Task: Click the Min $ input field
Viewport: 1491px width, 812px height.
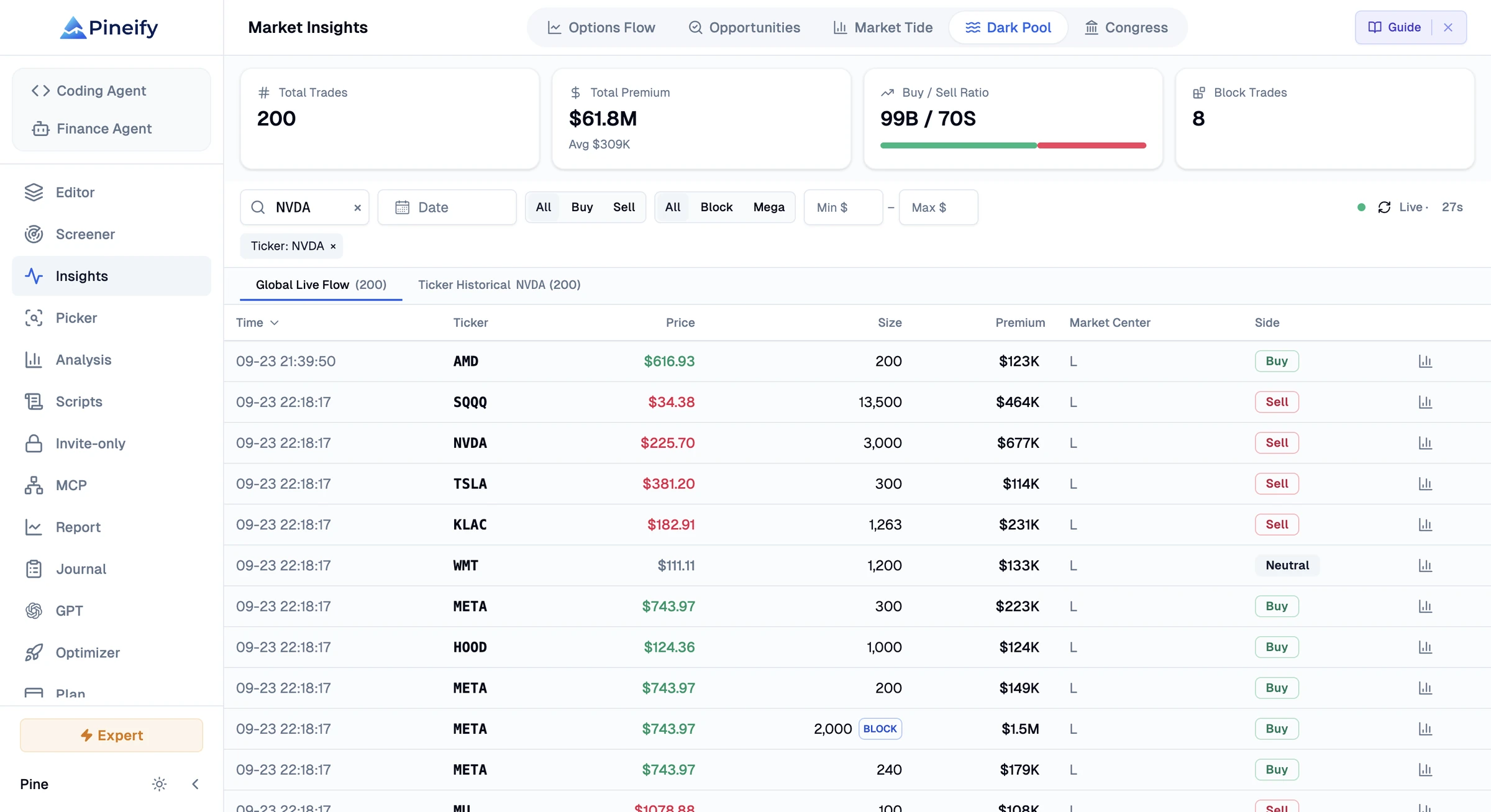Action: coord(843,208)
